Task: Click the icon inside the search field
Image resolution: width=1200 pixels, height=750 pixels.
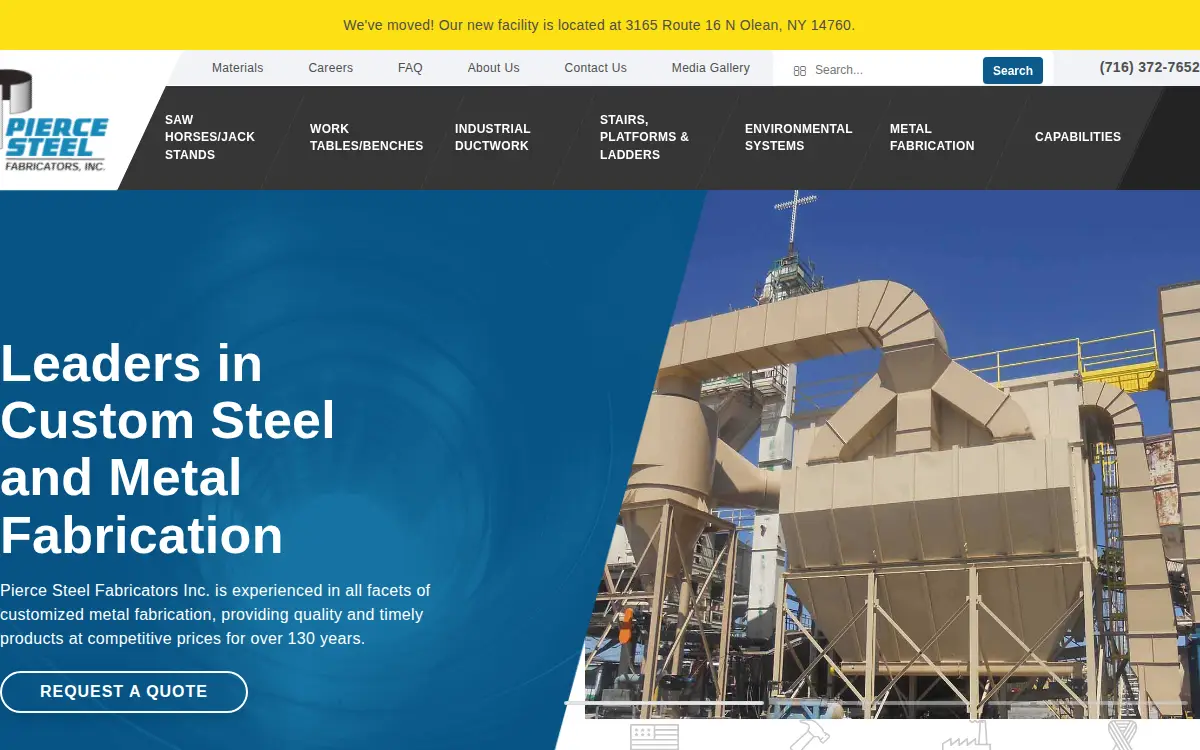Action: 799,71
